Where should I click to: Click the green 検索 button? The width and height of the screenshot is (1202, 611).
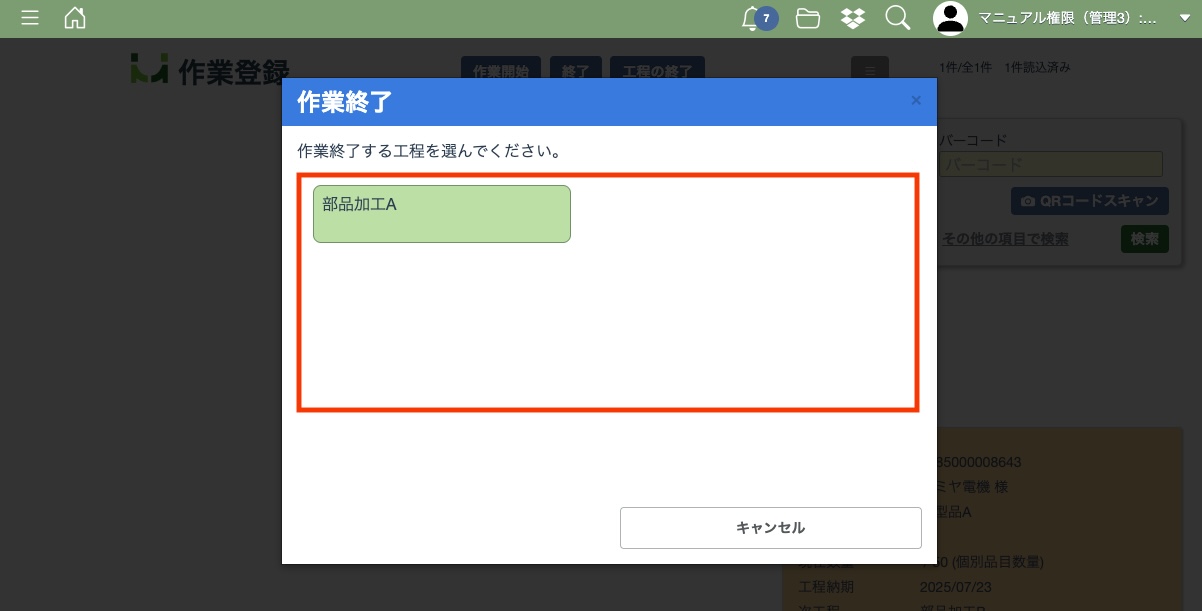[1144, 239]
